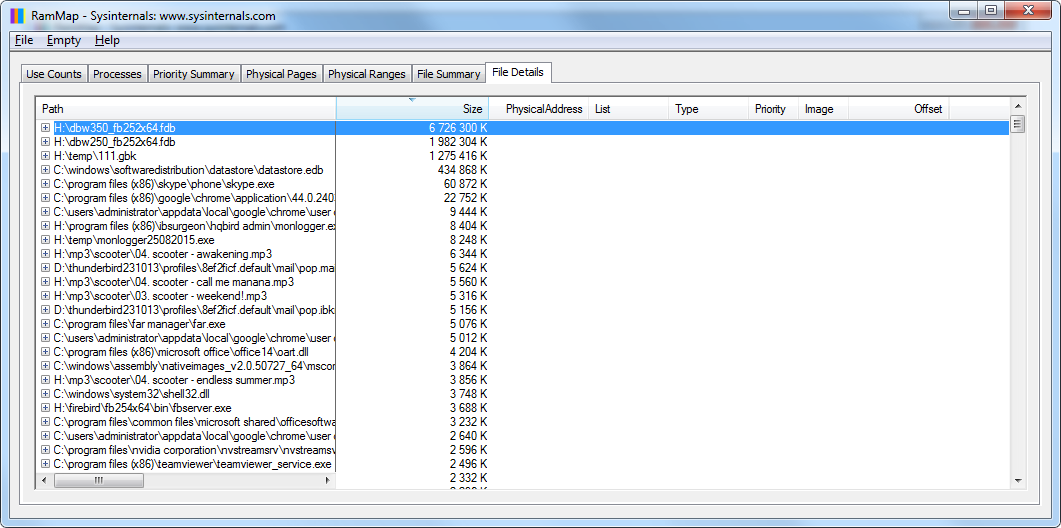Expand the scooter - call me manana.mp3 row
This screenshot has height=528, width=1061.
(45, 282)
